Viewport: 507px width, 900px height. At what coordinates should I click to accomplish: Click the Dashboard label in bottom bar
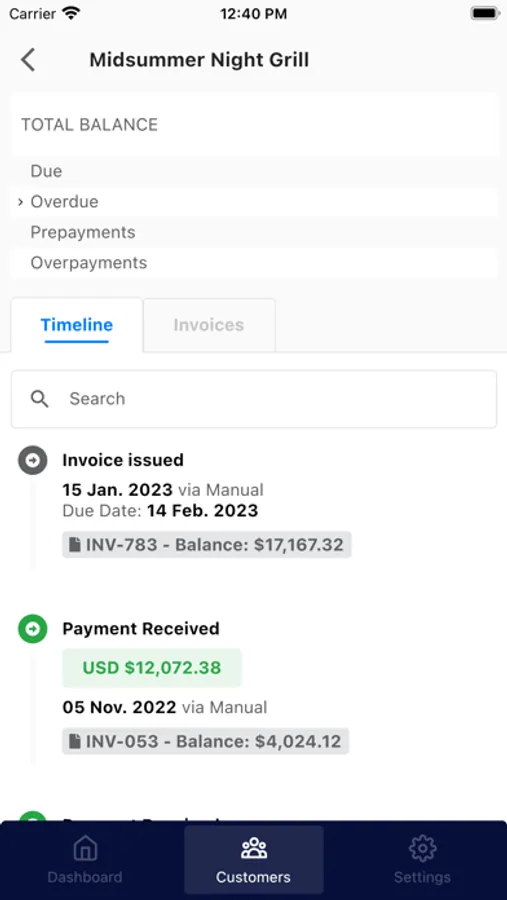pos(85,877)
